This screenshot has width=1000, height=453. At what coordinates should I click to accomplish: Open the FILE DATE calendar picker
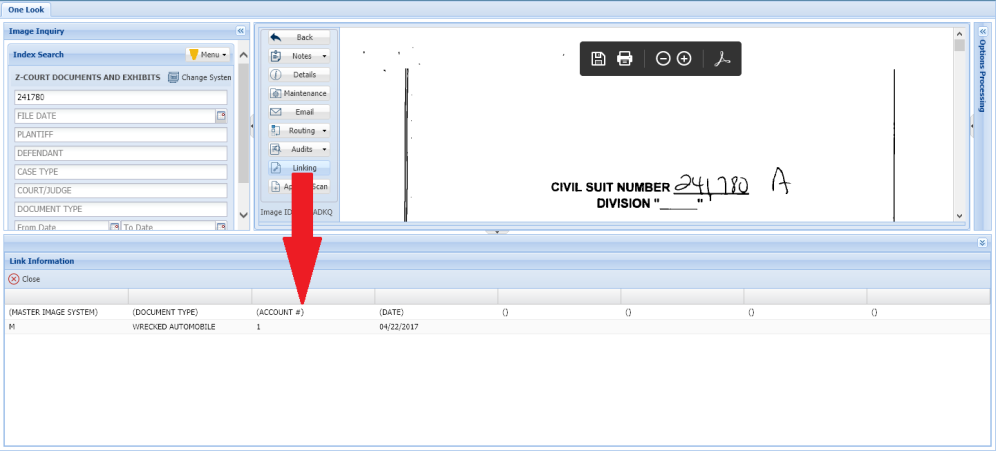point(221,116)
